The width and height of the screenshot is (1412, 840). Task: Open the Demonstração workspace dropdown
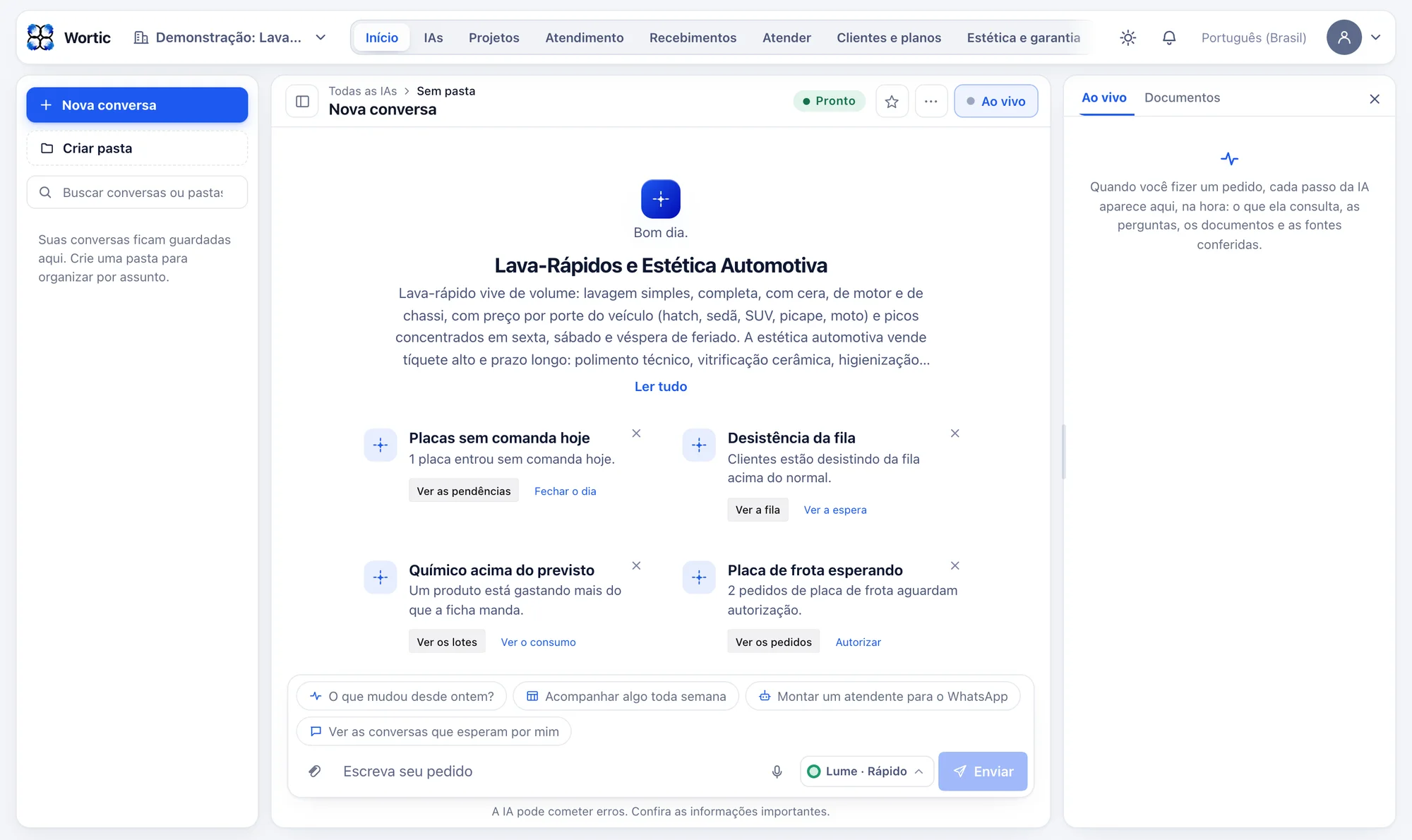click(x=230, y=37)
